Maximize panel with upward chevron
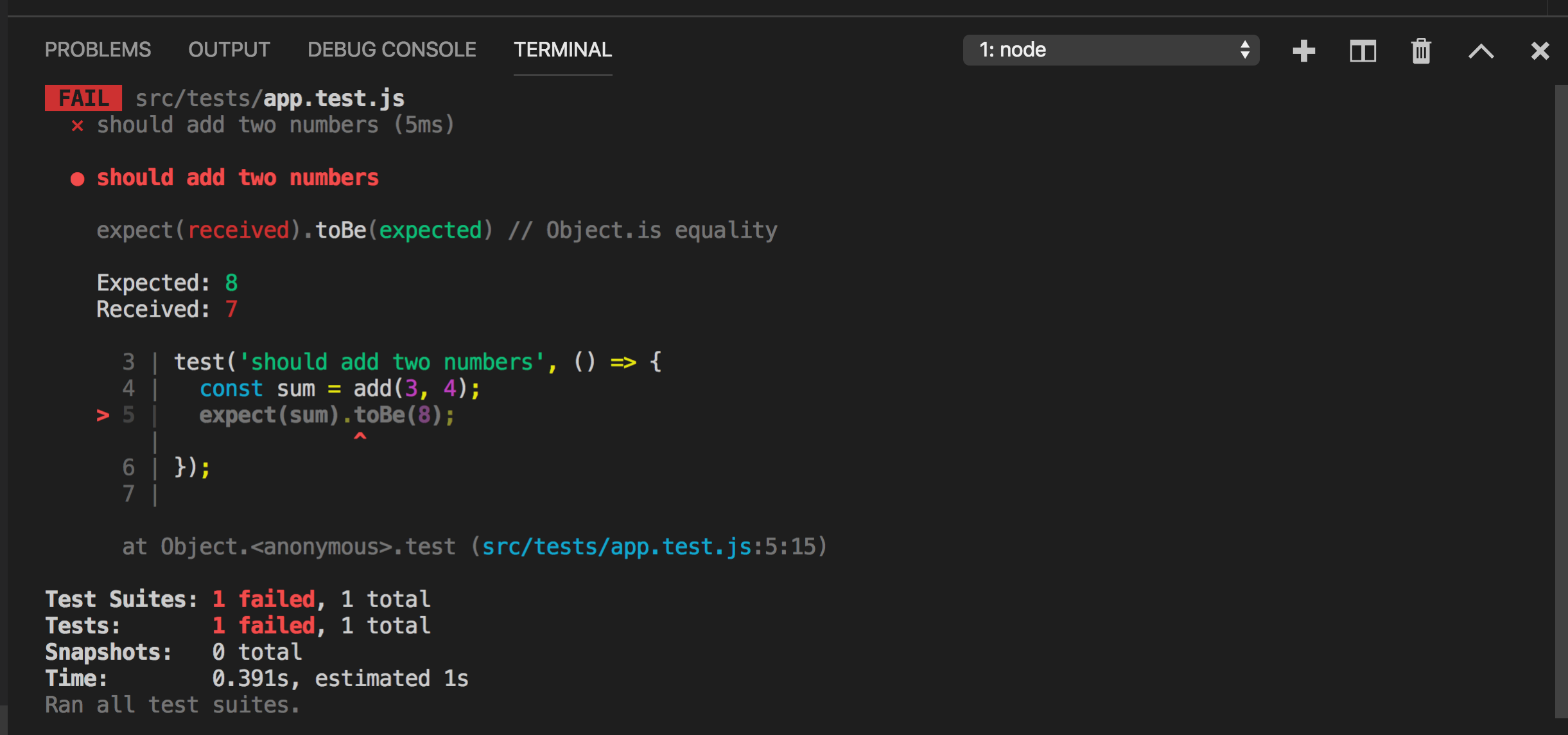The height and width of the screenshot is (735, 1568). coord(1481,51)
